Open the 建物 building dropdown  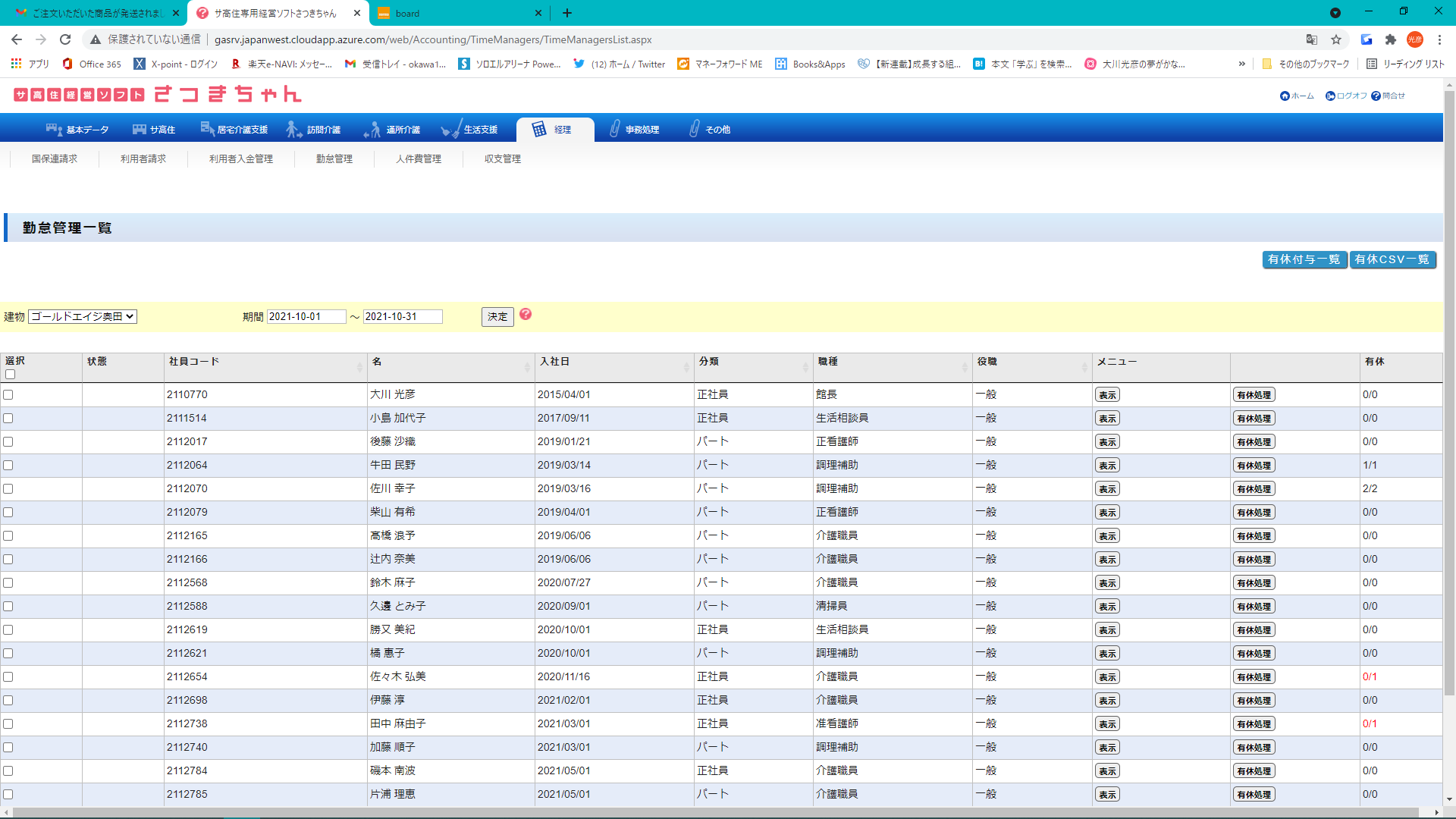pos(83,317)
